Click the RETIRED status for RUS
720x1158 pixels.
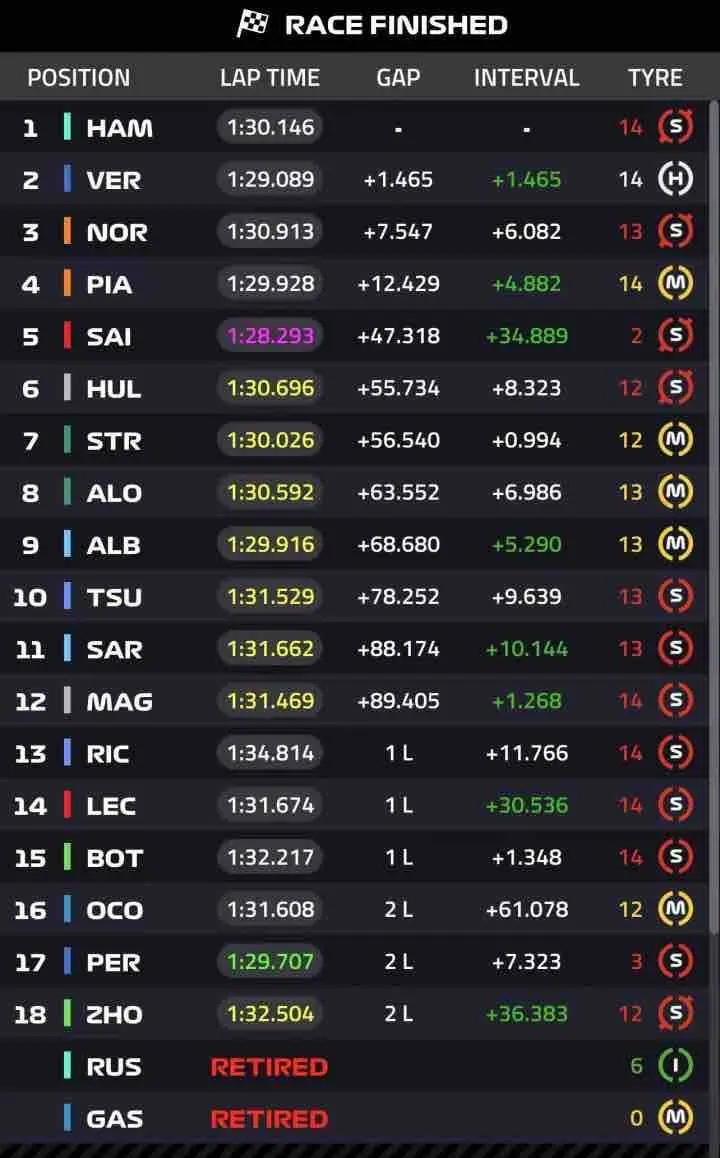pyautogui.click(x=269, y=1067)
